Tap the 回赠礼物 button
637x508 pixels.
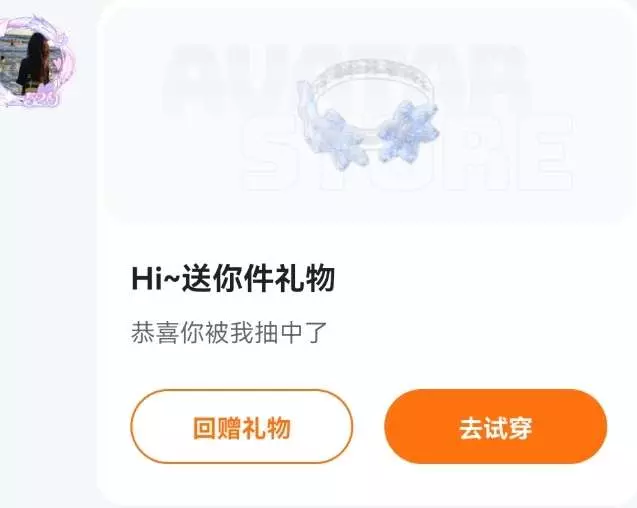pos(242,426)
